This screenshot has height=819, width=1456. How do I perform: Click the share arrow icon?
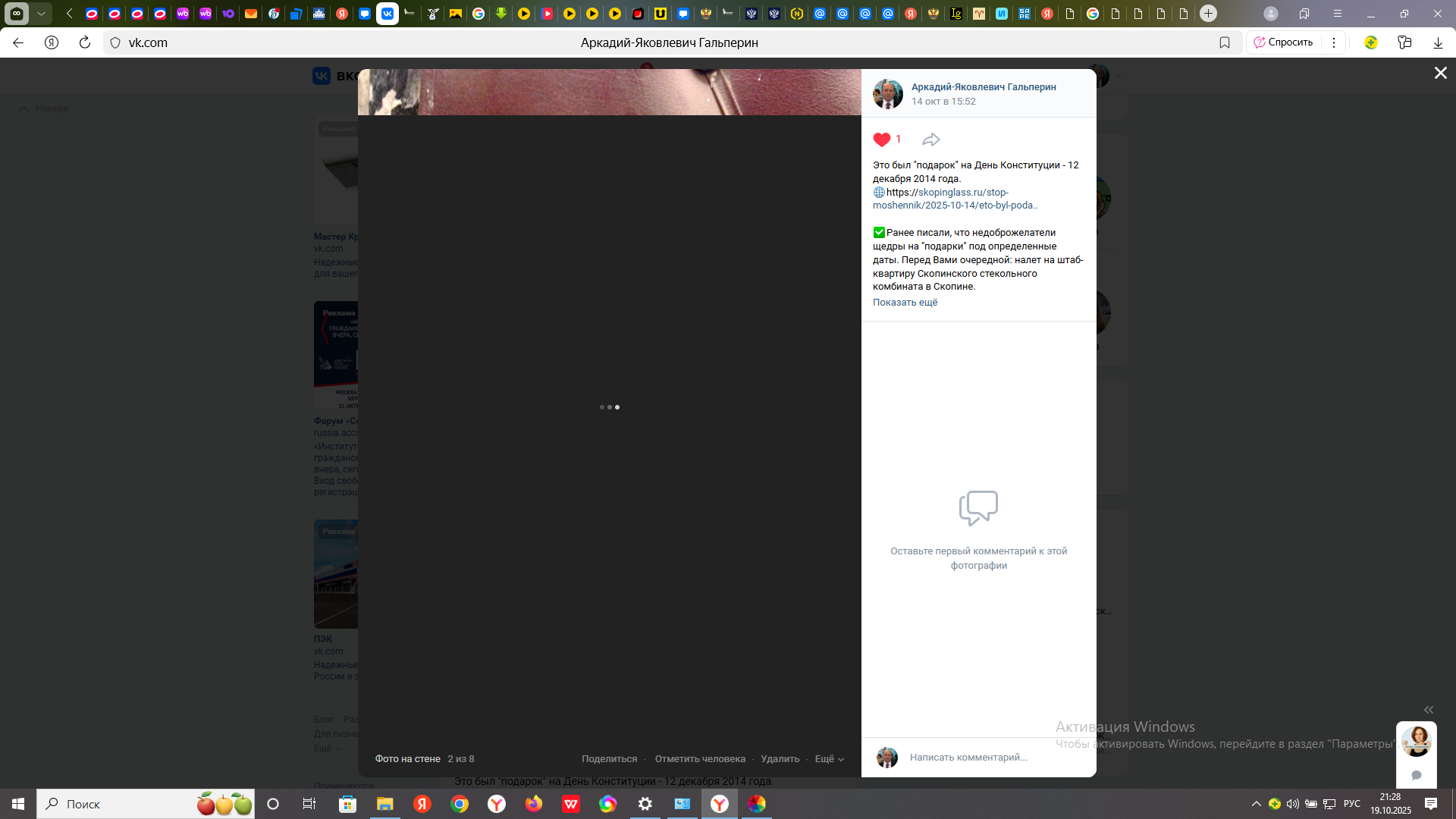930,140
